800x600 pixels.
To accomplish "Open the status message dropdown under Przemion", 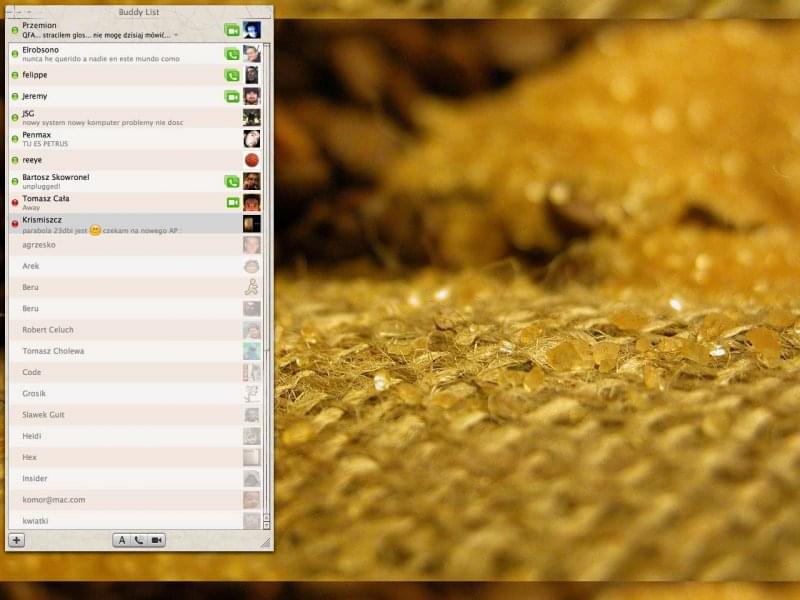I will point(176,35).
